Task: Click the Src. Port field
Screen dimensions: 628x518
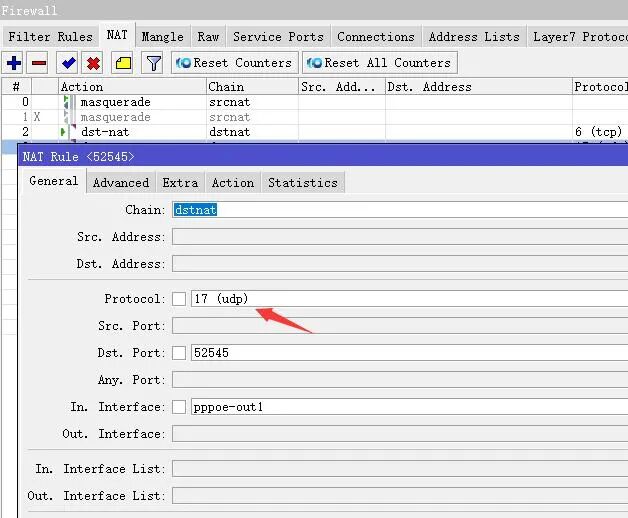Action: coord(400,326)
